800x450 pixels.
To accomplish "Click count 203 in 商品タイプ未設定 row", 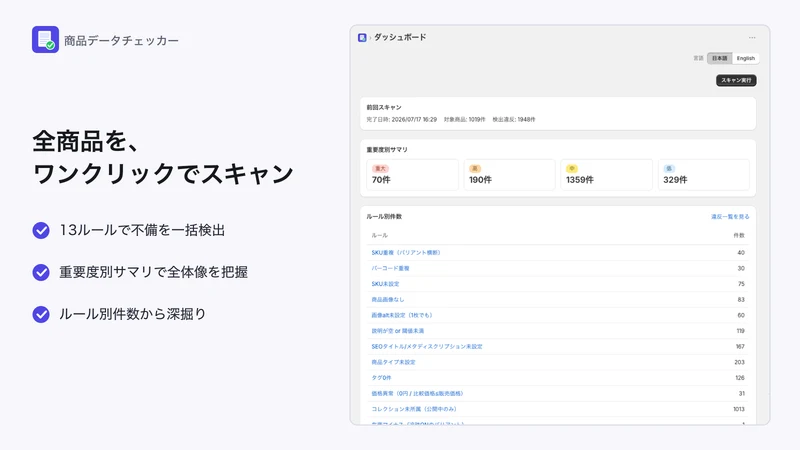I will point(739,362).
